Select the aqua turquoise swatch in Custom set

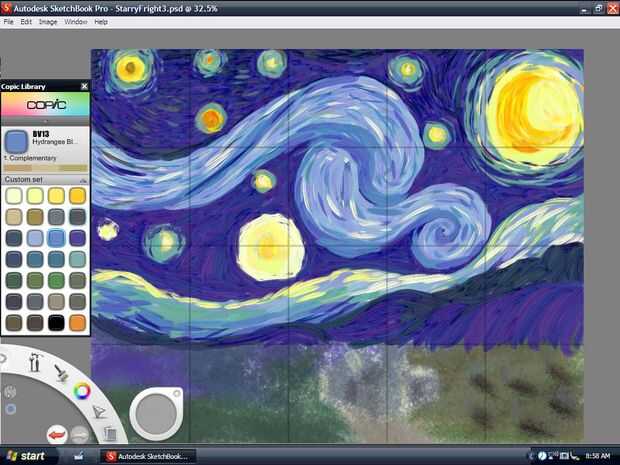78,259
